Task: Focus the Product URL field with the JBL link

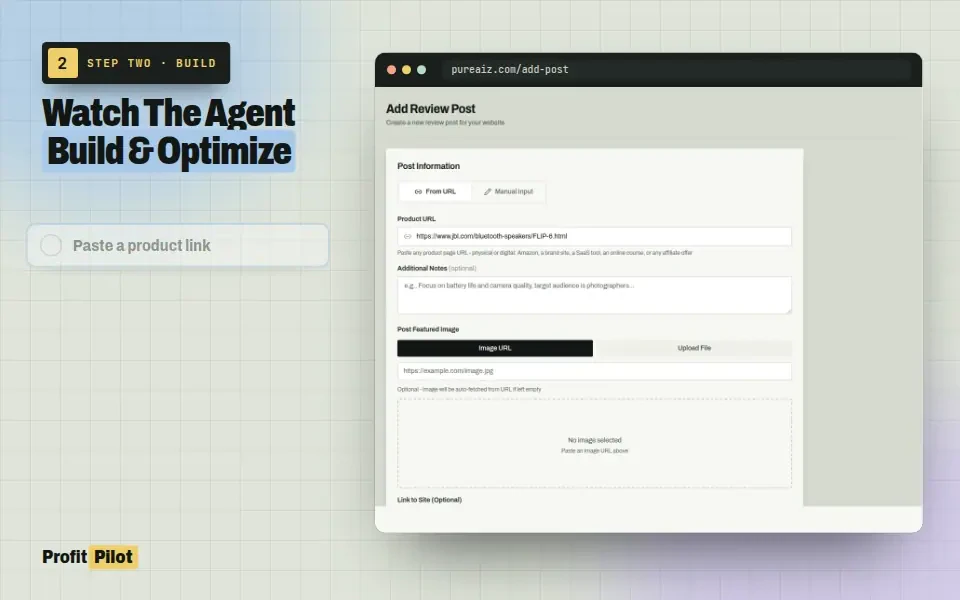Action: 594,236
